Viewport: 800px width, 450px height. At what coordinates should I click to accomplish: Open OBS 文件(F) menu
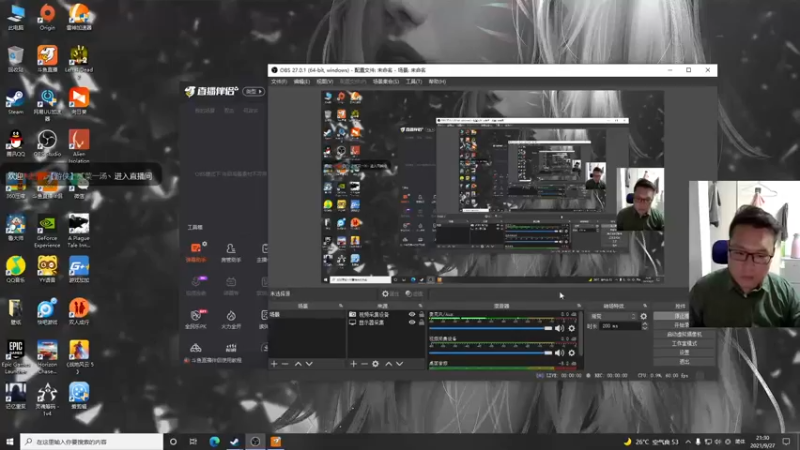click(x=279, y=82)
